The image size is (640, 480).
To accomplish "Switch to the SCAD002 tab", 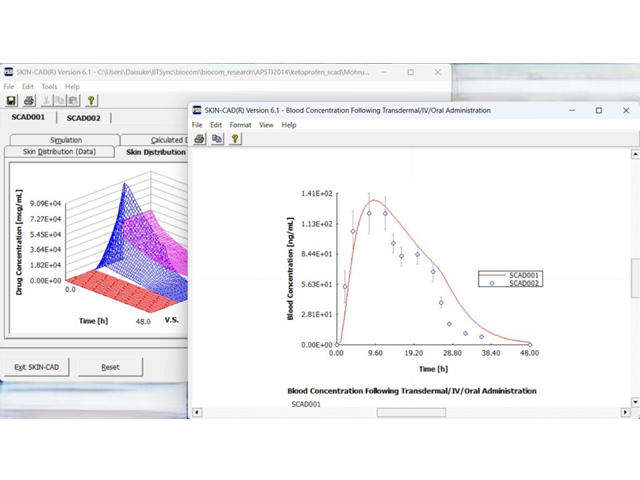I will coord(84,118).
